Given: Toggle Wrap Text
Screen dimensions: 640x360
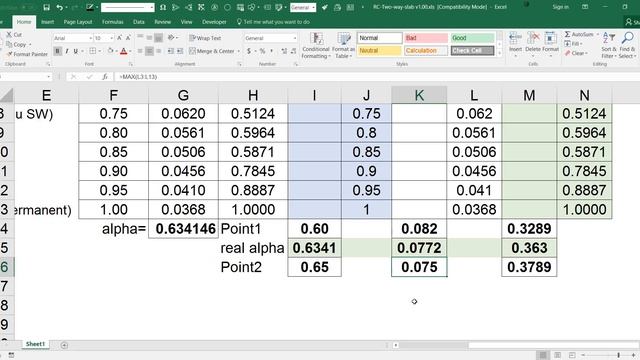Looking at the screenshot, I should 205,38.
